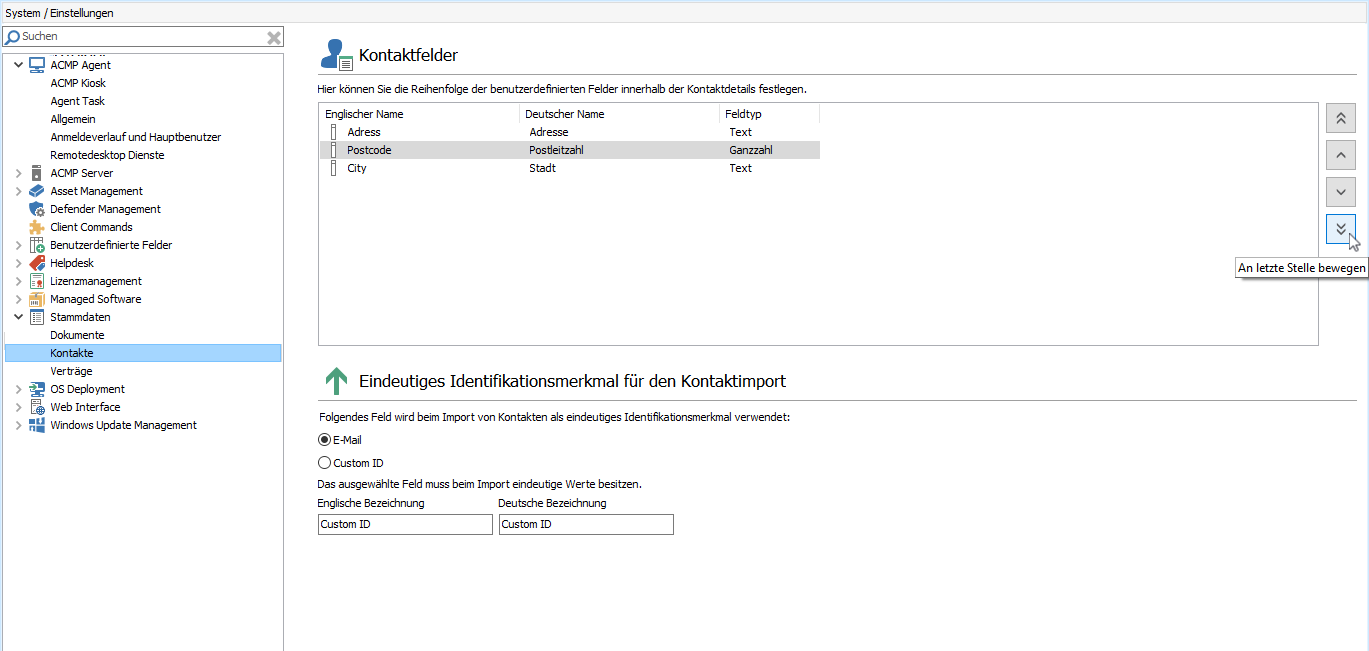Click the move down one position arrow
The image size is (1369, 651).
click(x=1340, y=191)
